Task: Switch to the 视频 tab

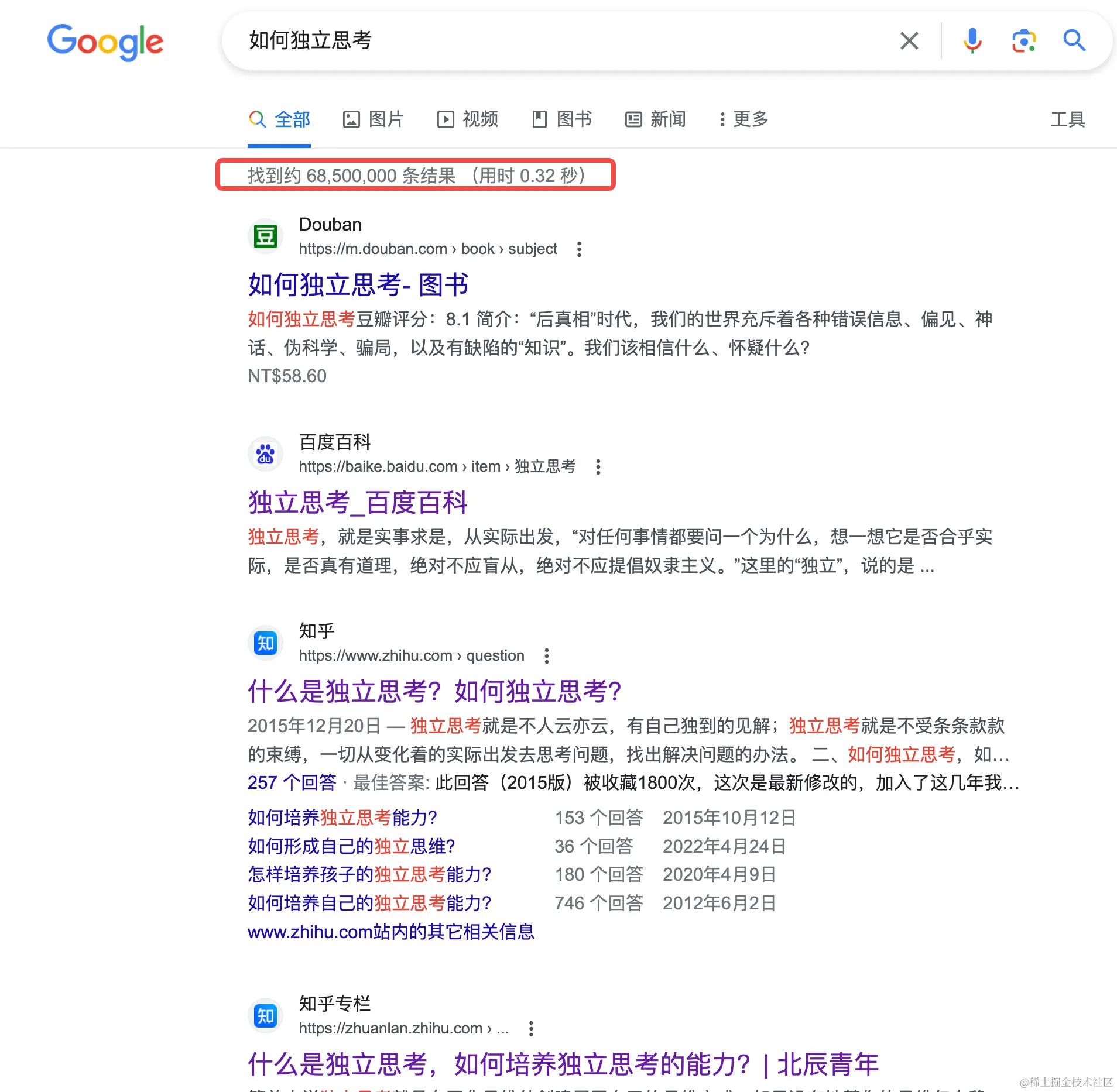Action: pos(468,119)
